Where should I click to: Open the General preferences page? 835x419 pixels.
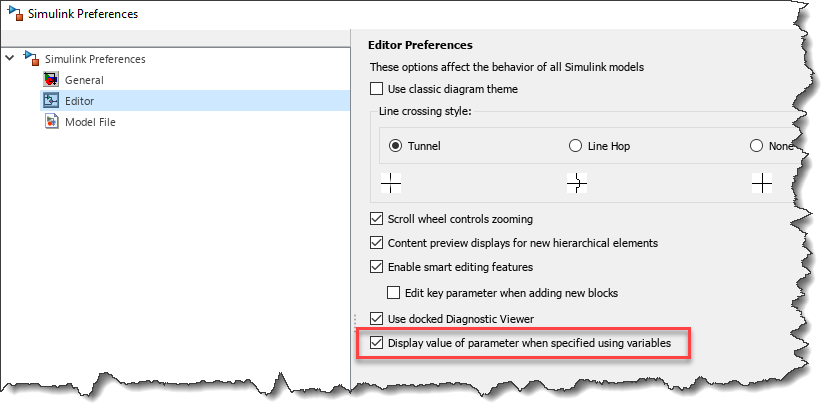pos(84,80)
